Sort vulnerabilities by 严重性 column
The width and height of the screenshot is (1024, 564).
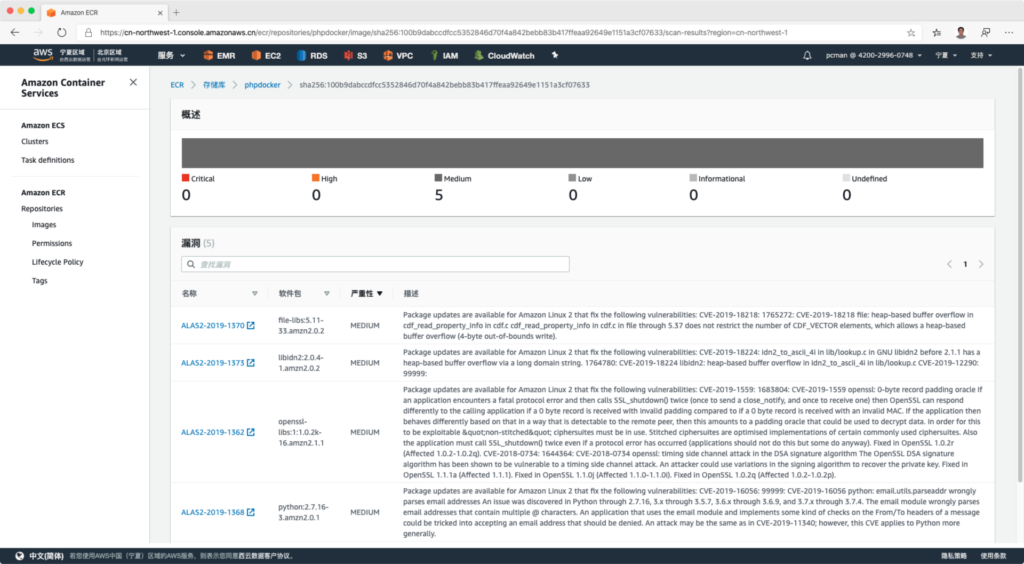click(366, 294)
